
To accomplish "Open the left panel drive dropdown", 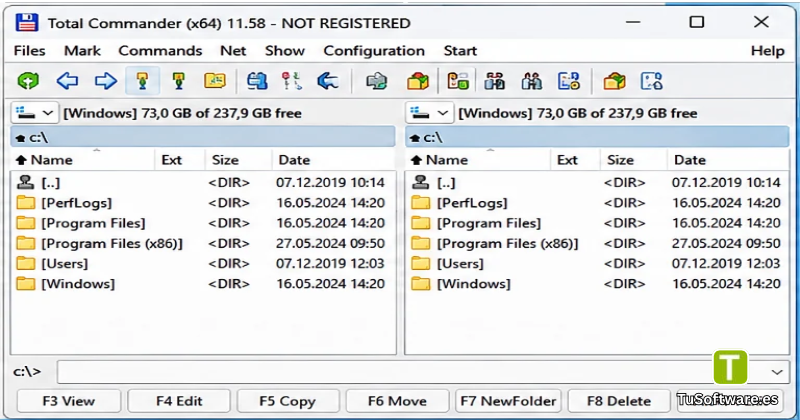I will tap(34, 113).
